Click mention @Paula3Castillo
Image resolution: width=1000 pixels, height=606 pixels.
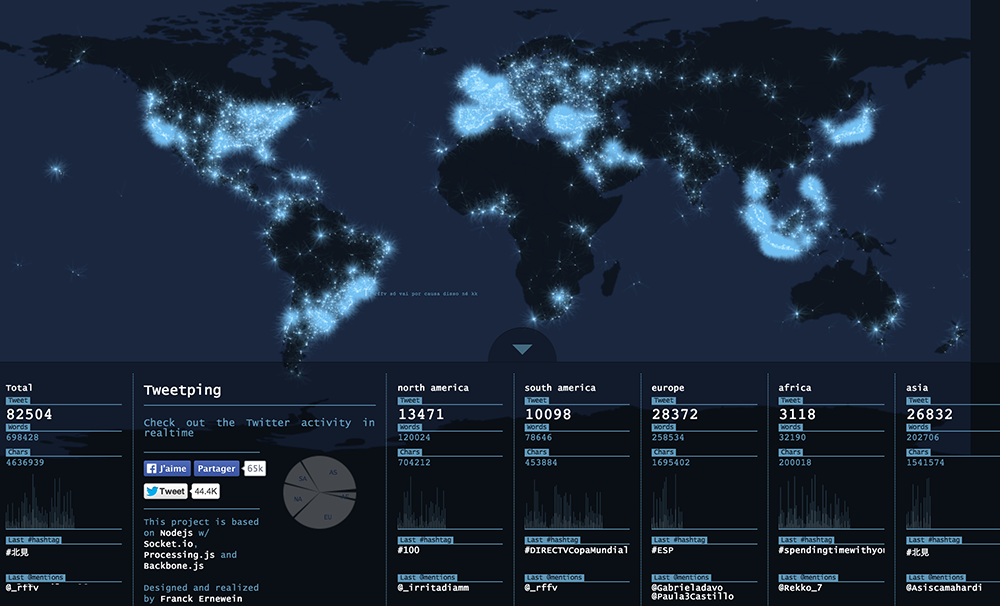pyautogui.click(x=692, y=596)
